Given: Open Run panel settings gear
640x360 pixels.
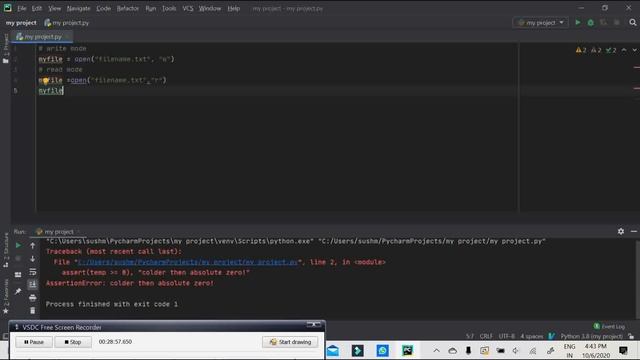Looking at the screenshot, I should pos(621,231).
